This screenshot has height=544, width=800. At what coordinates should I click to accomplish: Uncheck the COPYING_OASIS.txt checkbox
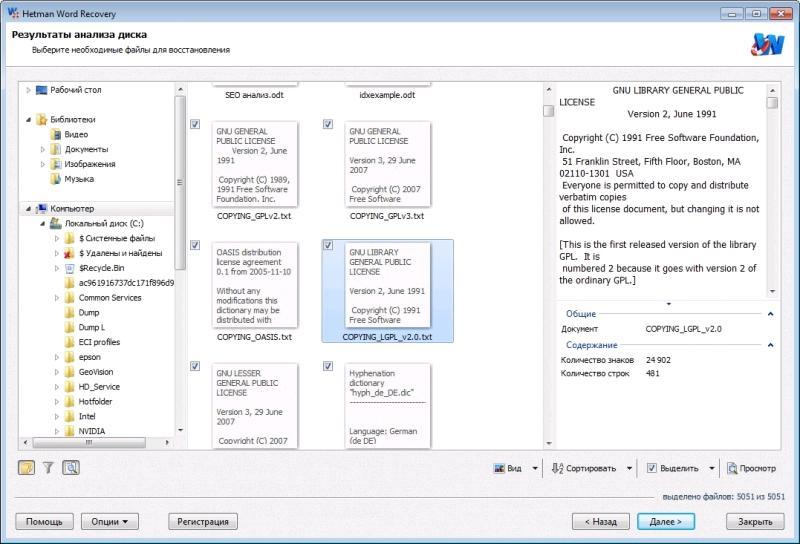click(x=195, y=245)
